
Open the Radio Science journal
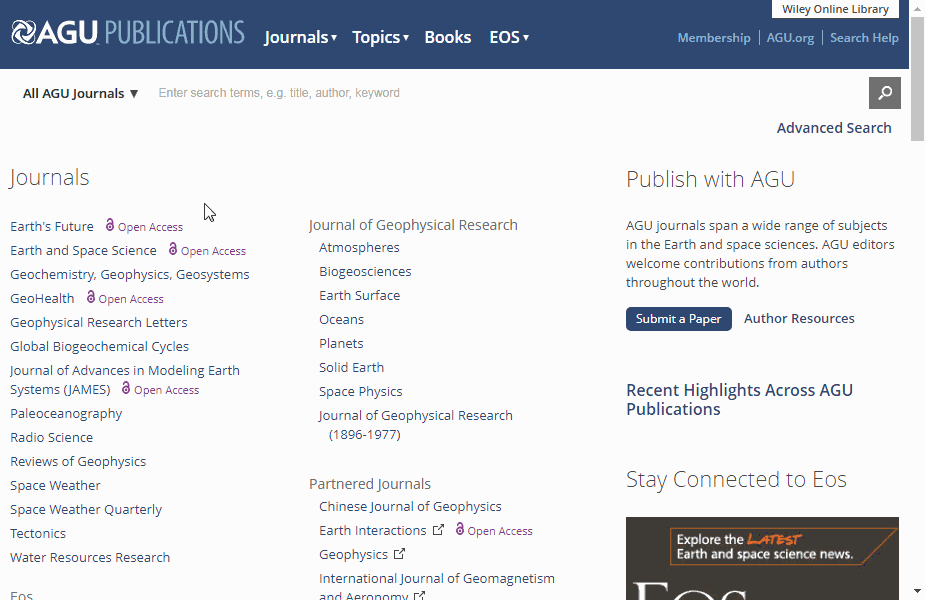tap(51, 438)
